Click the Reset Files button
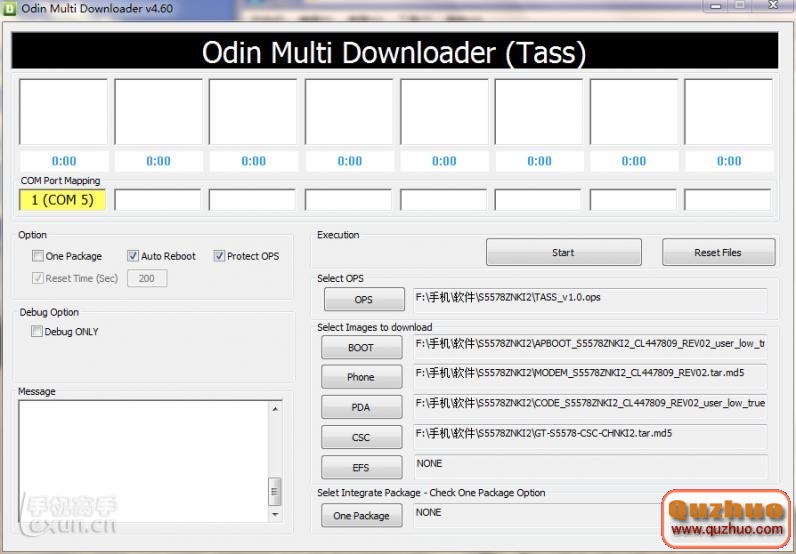 tap(718, 252)
